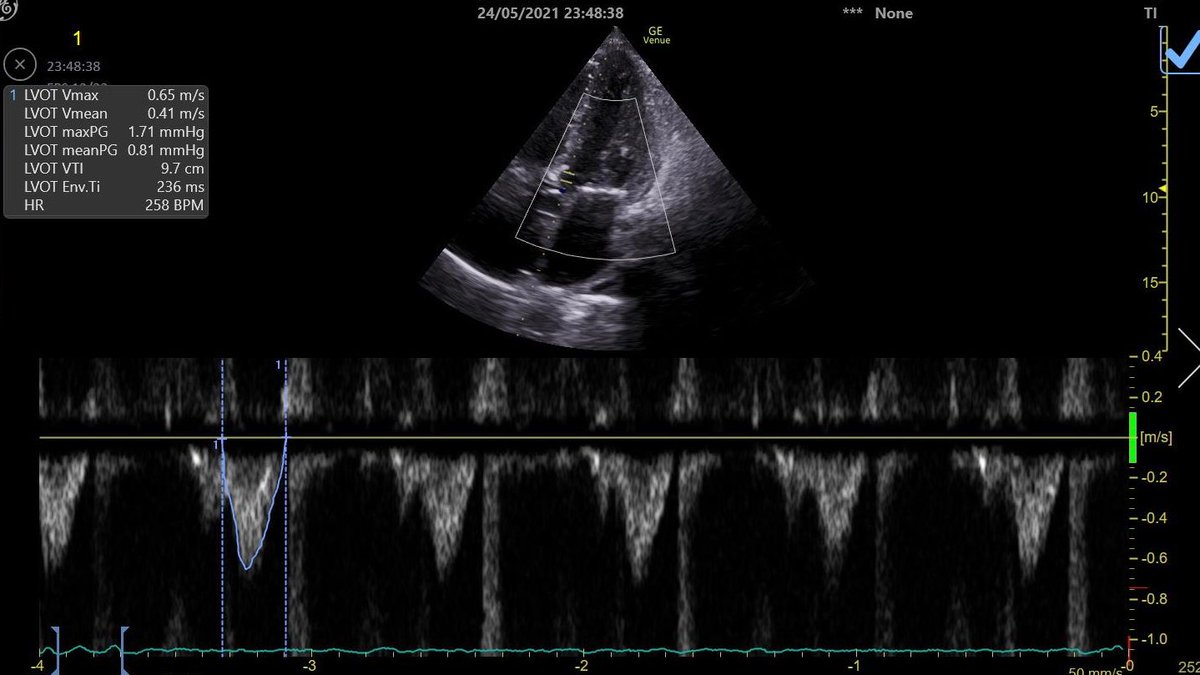Click the 24/05/2021 23:48:38 timestamp header
This screenshot has height=675, width=1200.
click(550, 13)
